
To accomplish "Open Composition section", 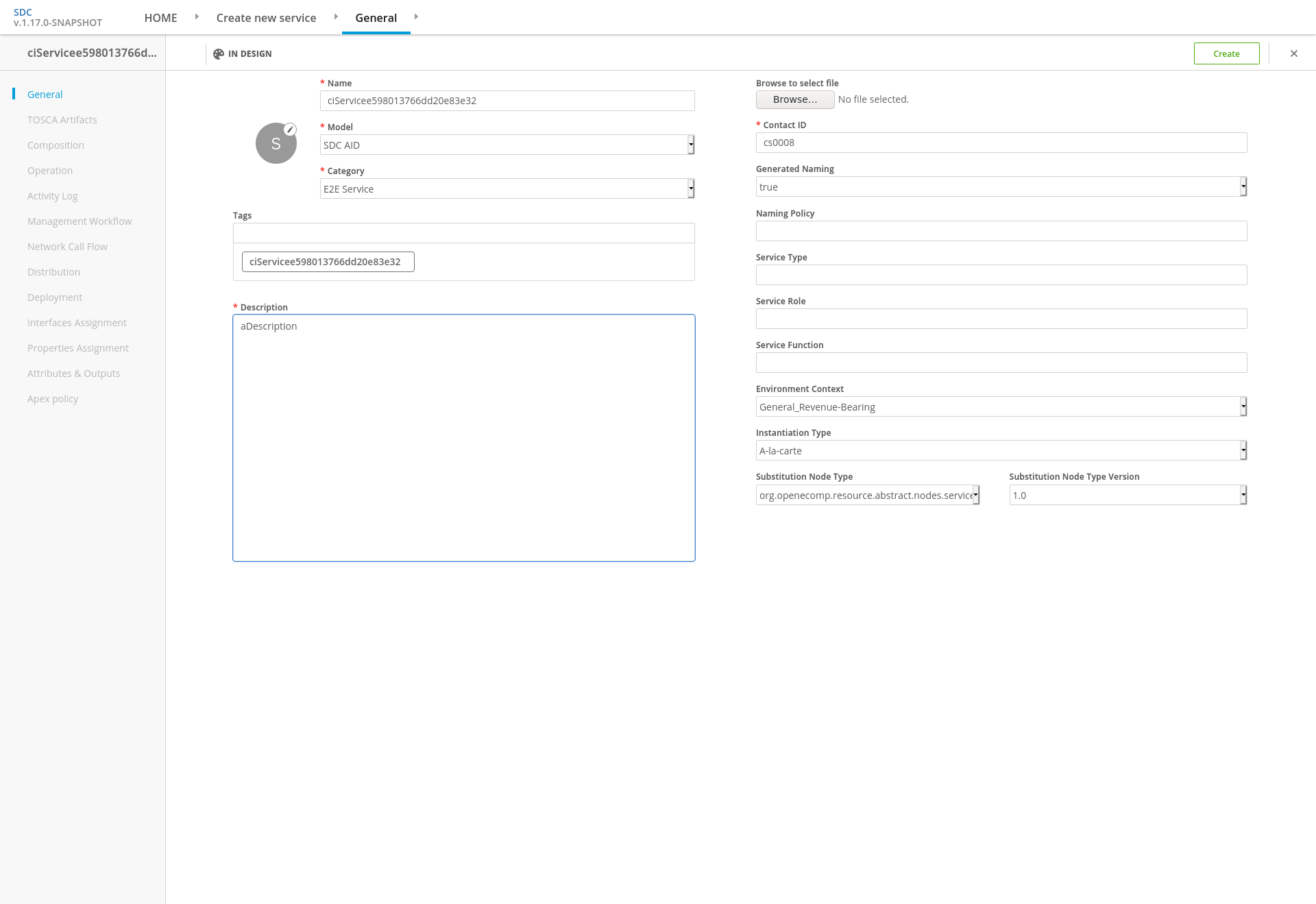I will click(x=56, y=145).
